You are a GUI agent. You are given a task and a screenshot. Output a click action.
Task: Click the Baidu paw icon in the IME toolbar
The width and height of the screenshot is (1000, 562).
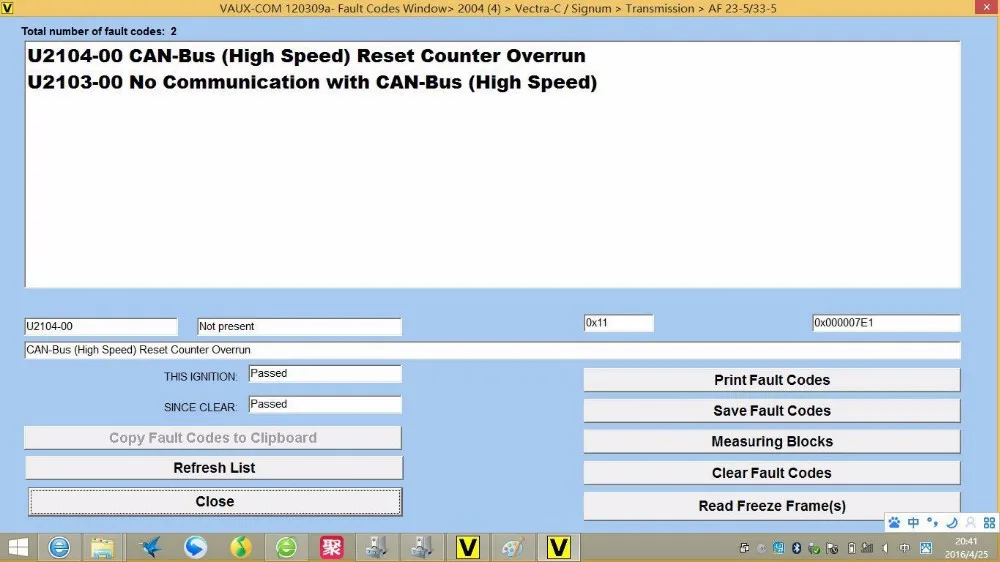[894, 522]
